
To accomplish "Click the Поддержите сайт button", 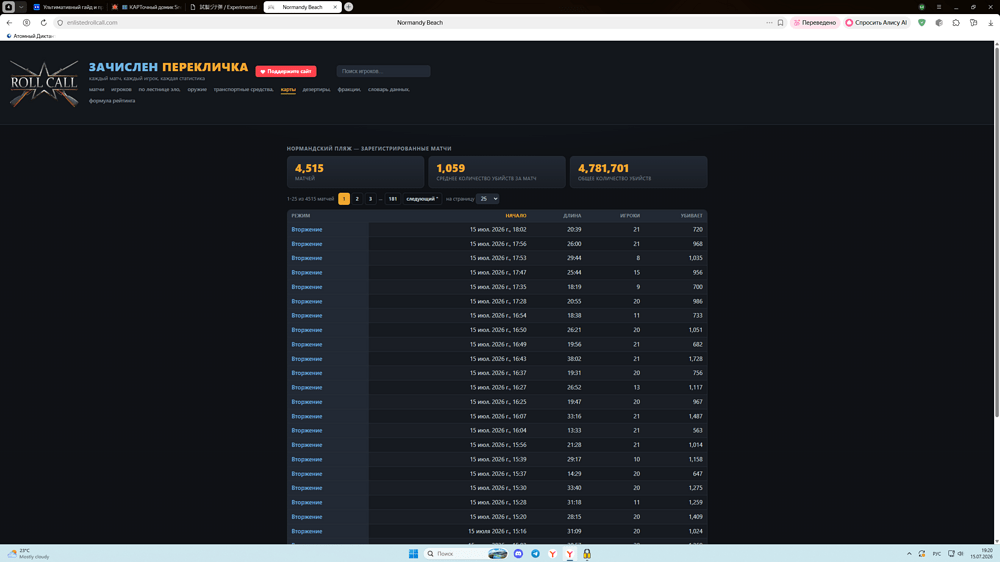I will click(x=286, y=71).
